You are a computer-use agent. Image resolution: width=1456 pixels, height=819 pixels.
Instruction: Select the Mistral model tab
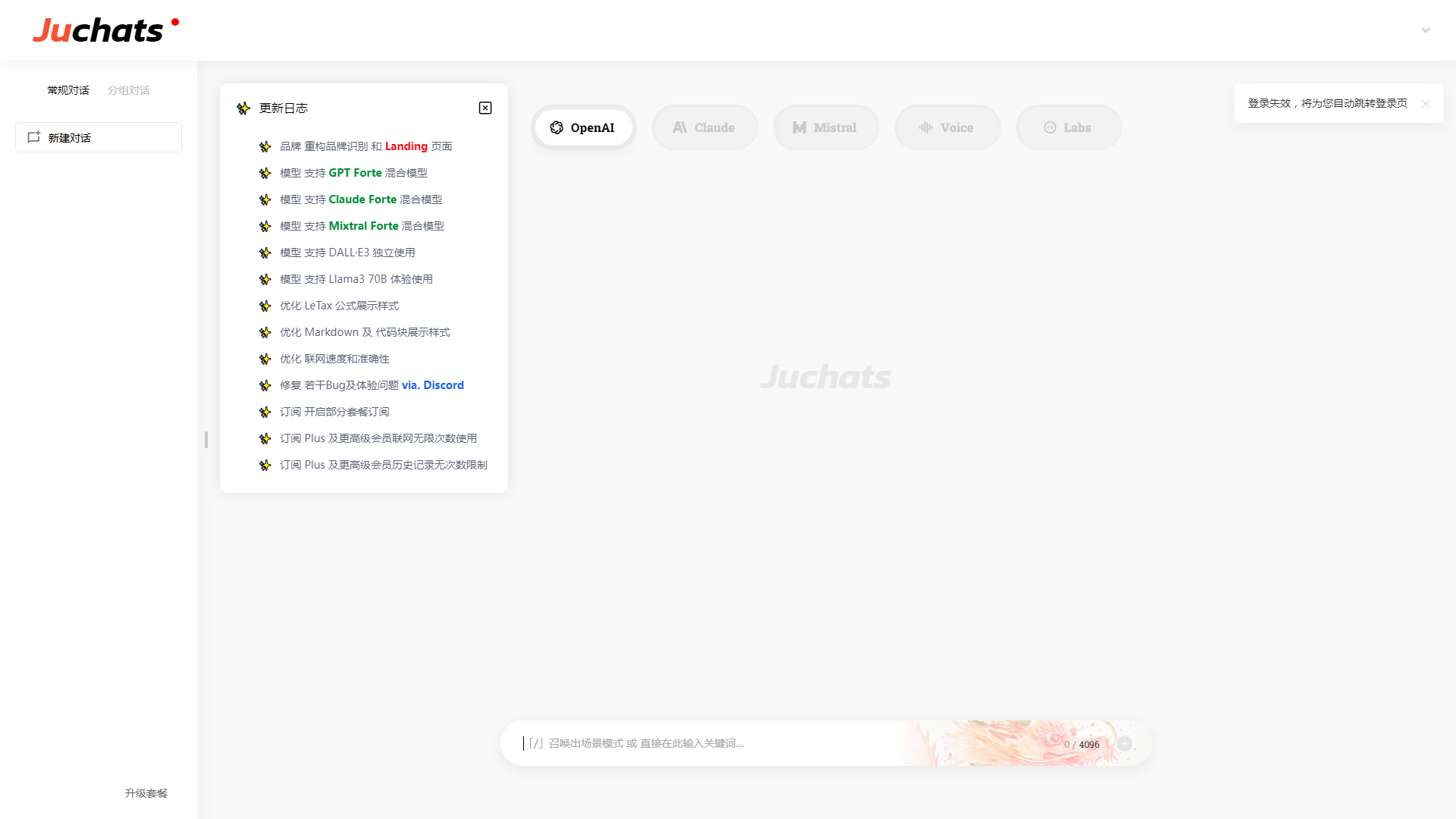(827, 127)
